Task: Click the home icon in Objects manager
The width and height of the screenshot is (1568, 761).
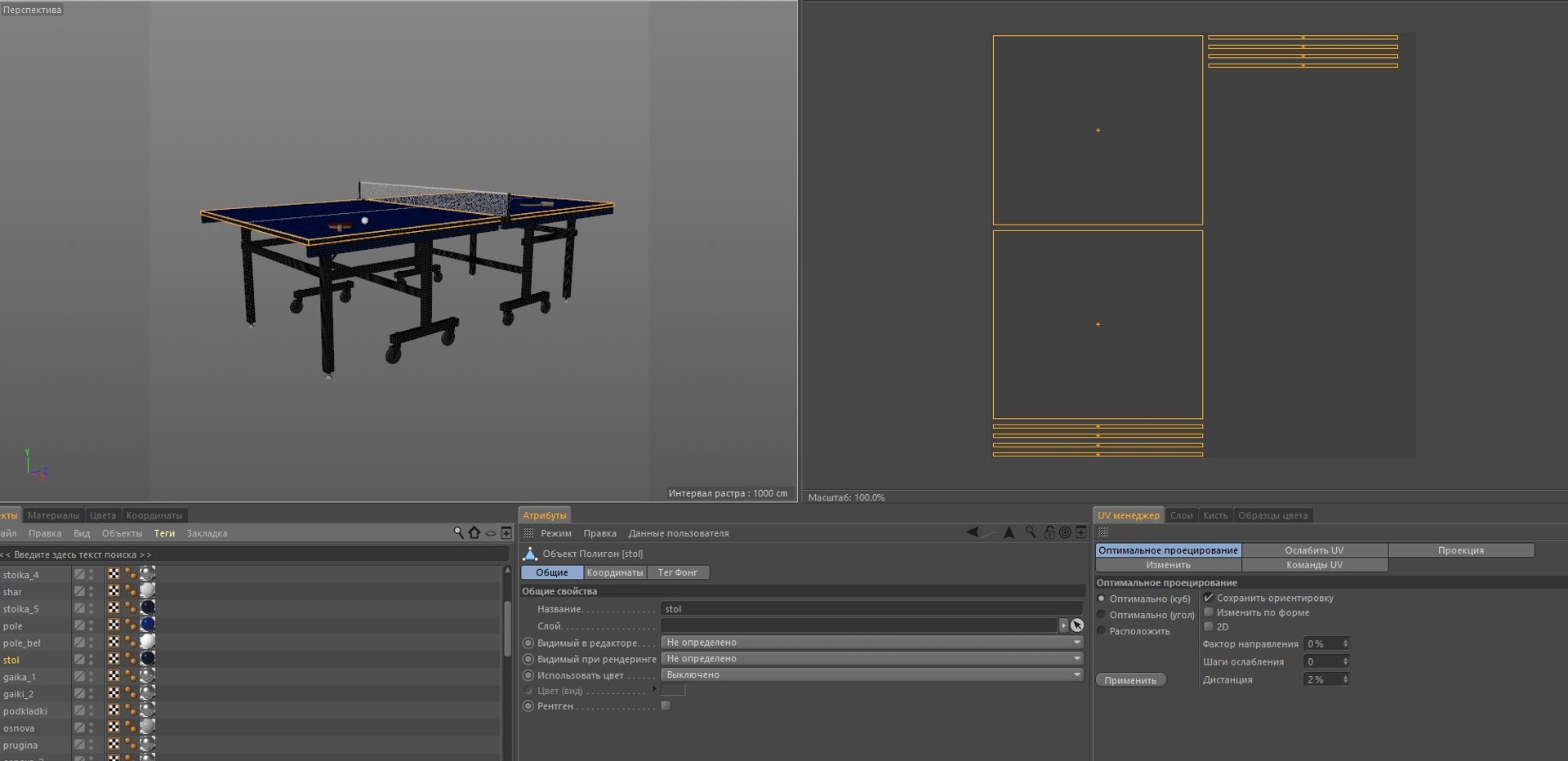Action: [474, 532]
